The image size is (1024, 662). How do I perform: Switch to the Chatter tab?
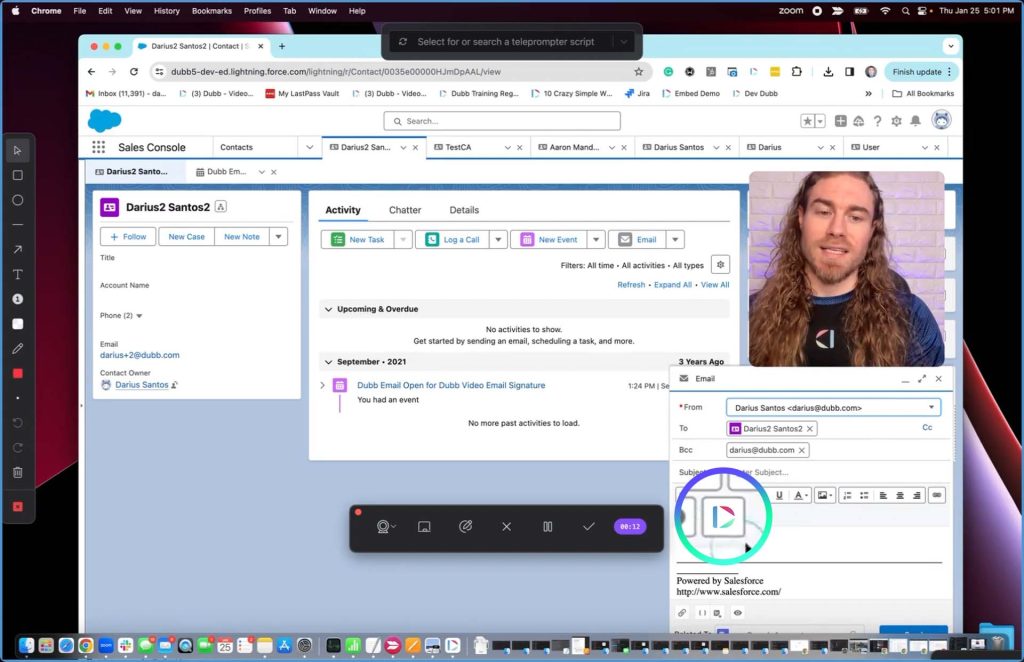(x=405, y=210)
